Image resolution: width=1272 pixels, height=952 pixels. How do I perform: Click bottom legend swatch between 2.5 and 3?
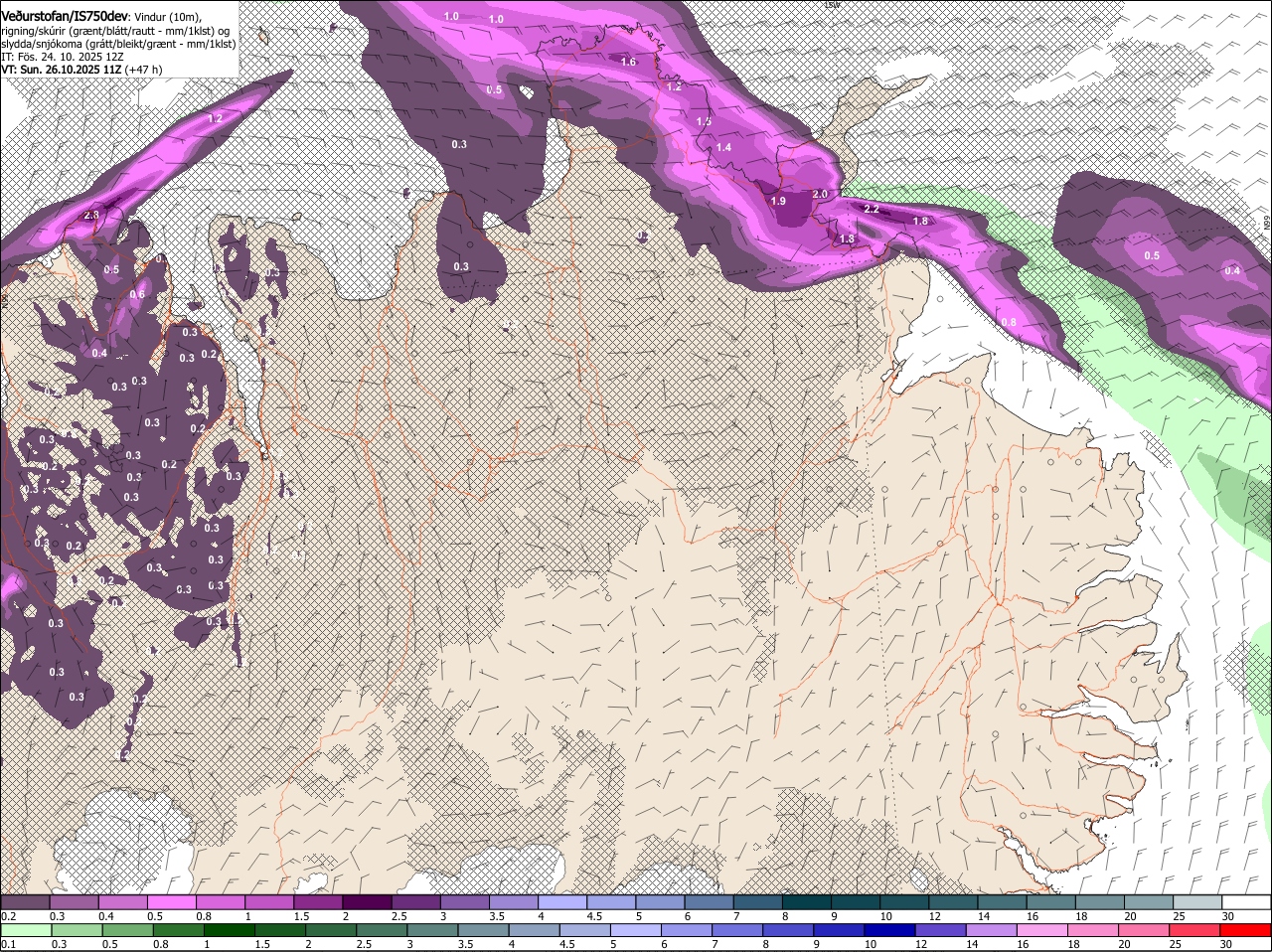click(x=381, y=931)
